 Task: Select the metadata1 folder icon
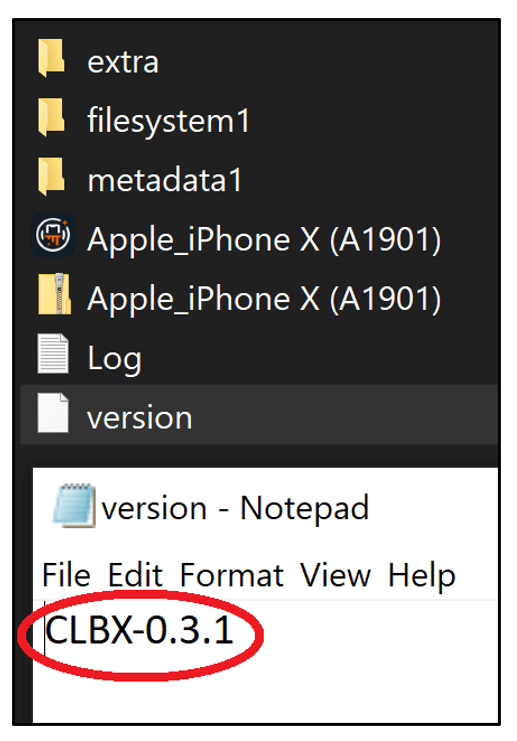pos(51,177)
